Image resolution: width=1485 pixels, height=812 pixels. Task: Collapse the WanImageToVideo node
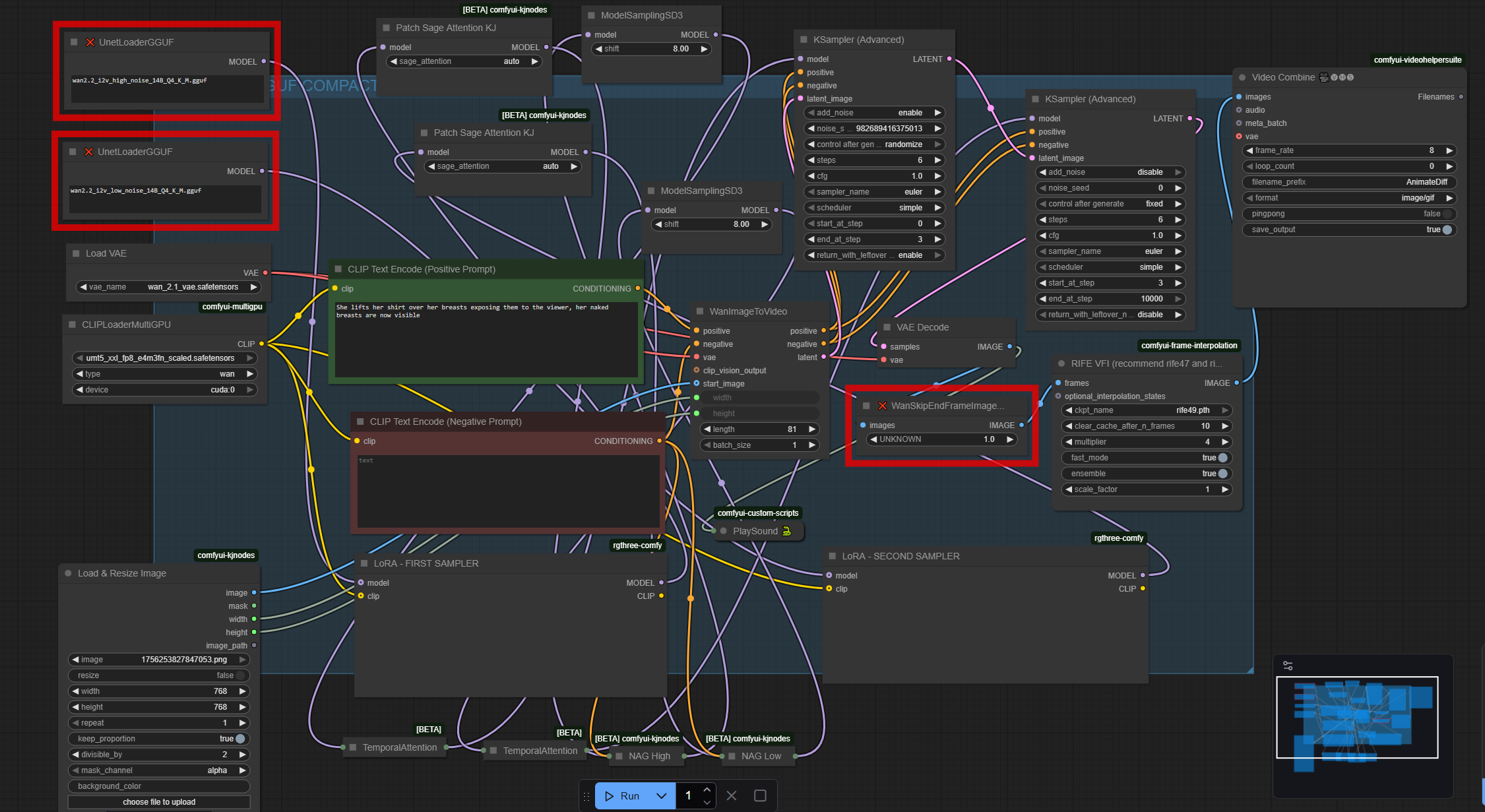click(700, 311)
